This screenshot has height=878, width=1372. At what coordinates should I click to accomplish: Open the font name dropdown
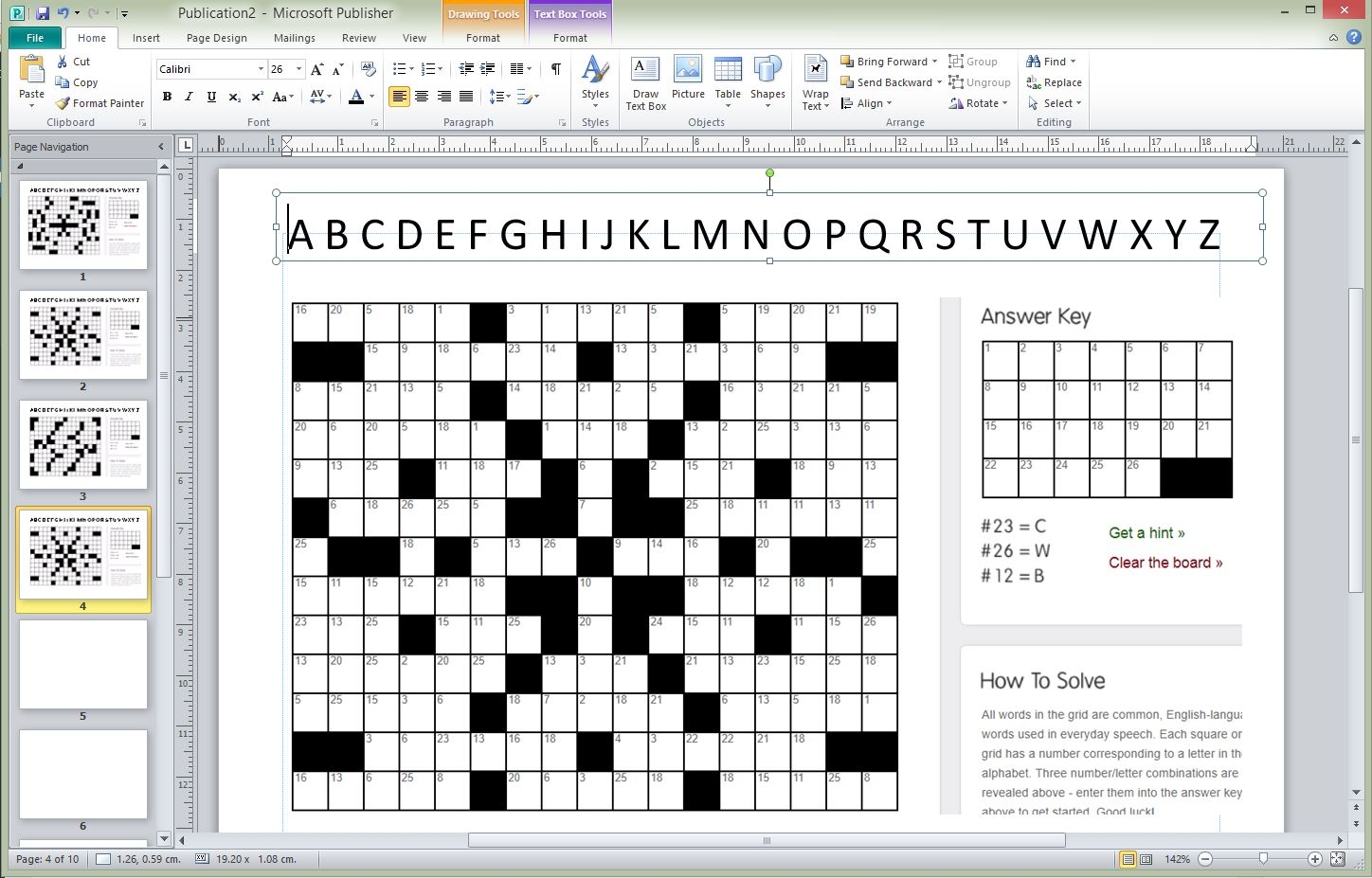tap(262, 68)
